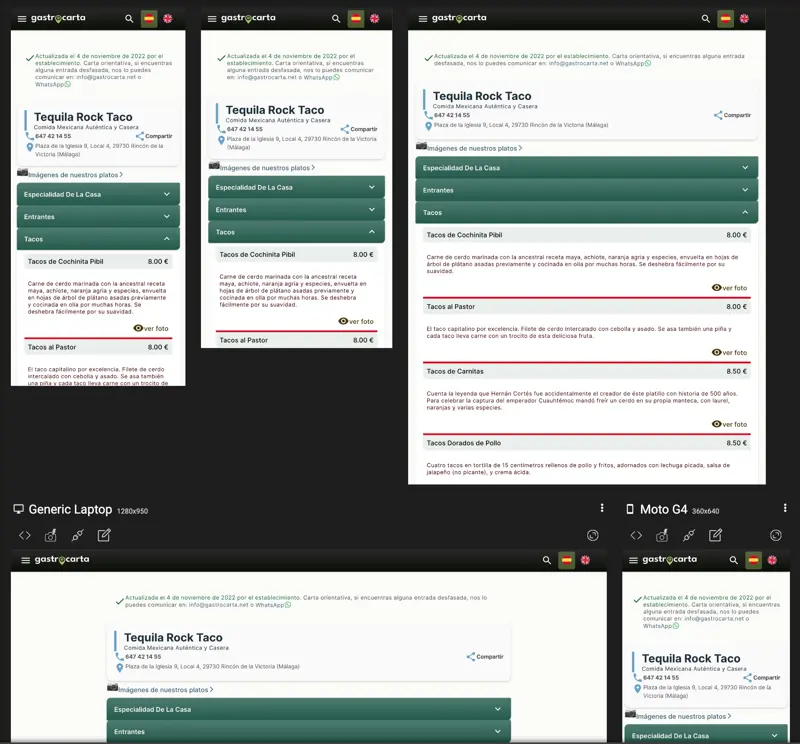
Task: Click the circular rotate icon for Generic Laptop
Action: tap(592, 535)
